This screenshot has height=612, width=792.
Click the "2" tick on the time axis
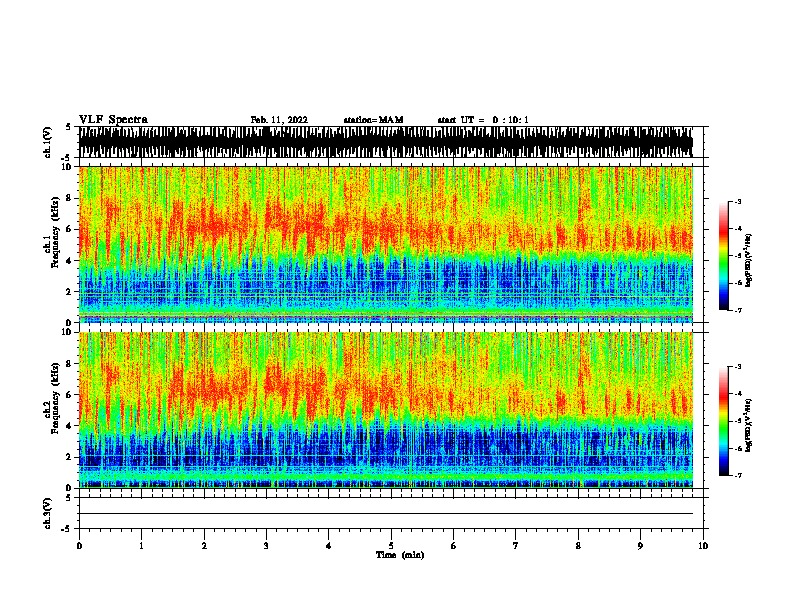[204, 546]
